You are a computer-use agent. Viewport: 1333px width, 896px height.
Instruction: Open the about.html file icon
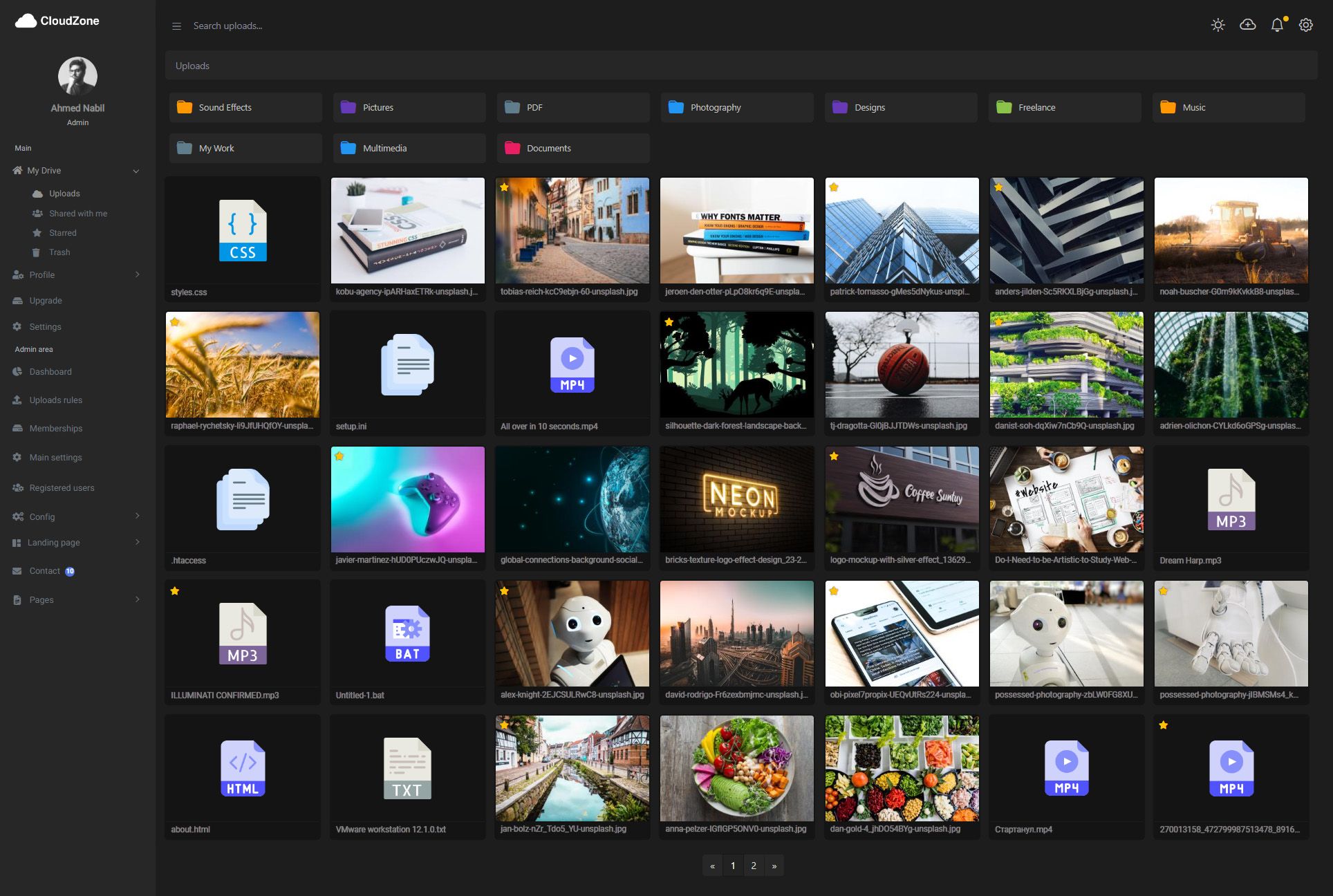point(243,768)
